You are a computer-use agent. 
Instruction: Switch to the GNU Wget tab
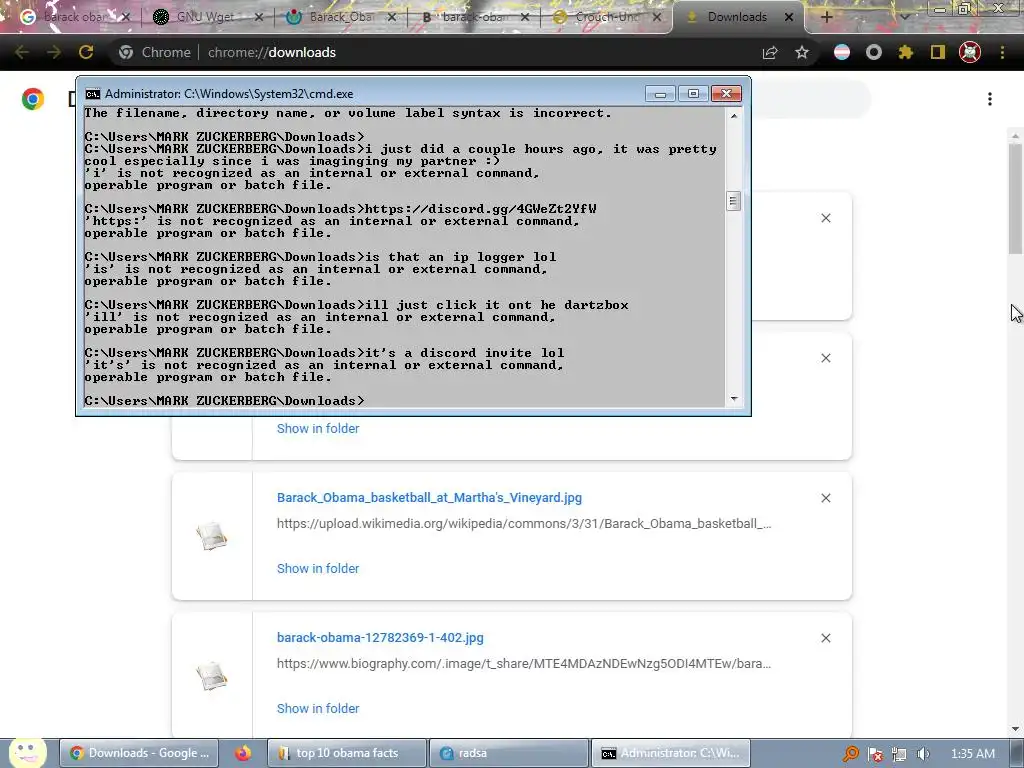[205, 17]
